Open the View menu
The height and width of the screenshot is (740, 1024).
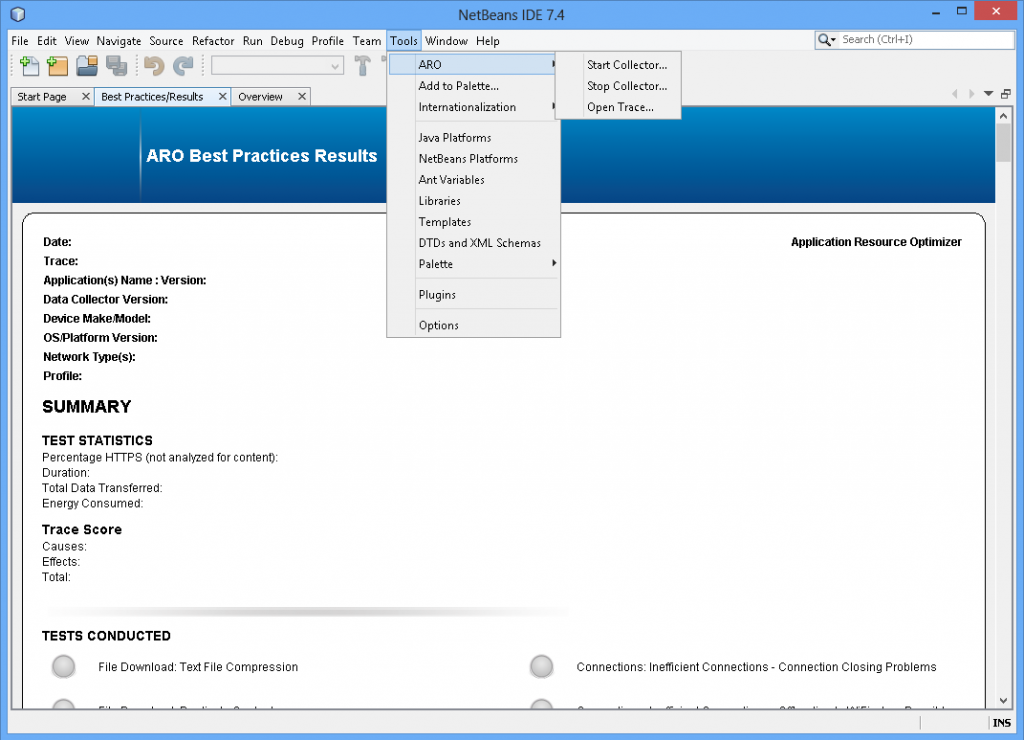pyautogui.click(x=76, y=40)
